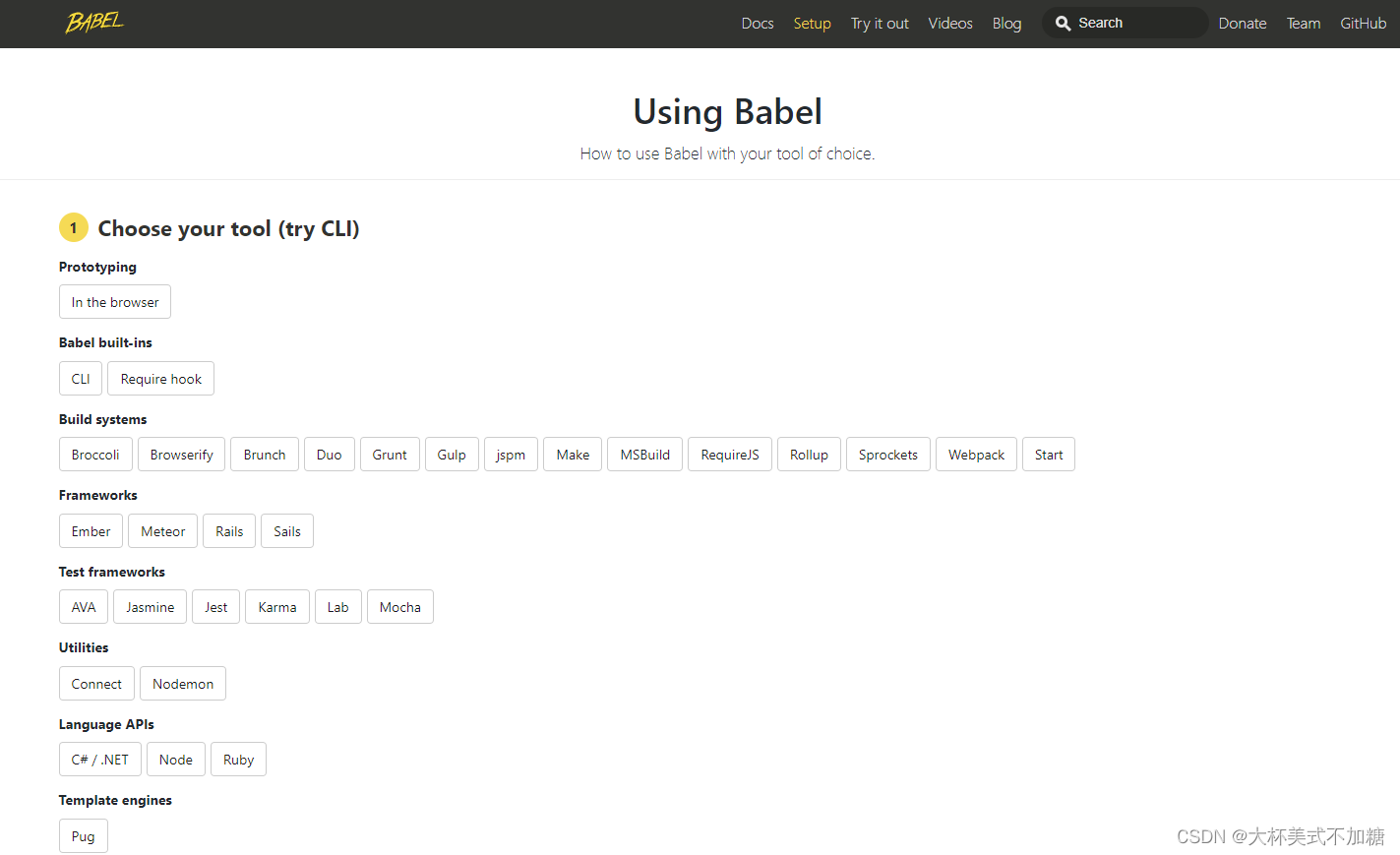Screen dimensions: 1400x855
Task: Pick Mocha test framework
Action: point(400,607)
